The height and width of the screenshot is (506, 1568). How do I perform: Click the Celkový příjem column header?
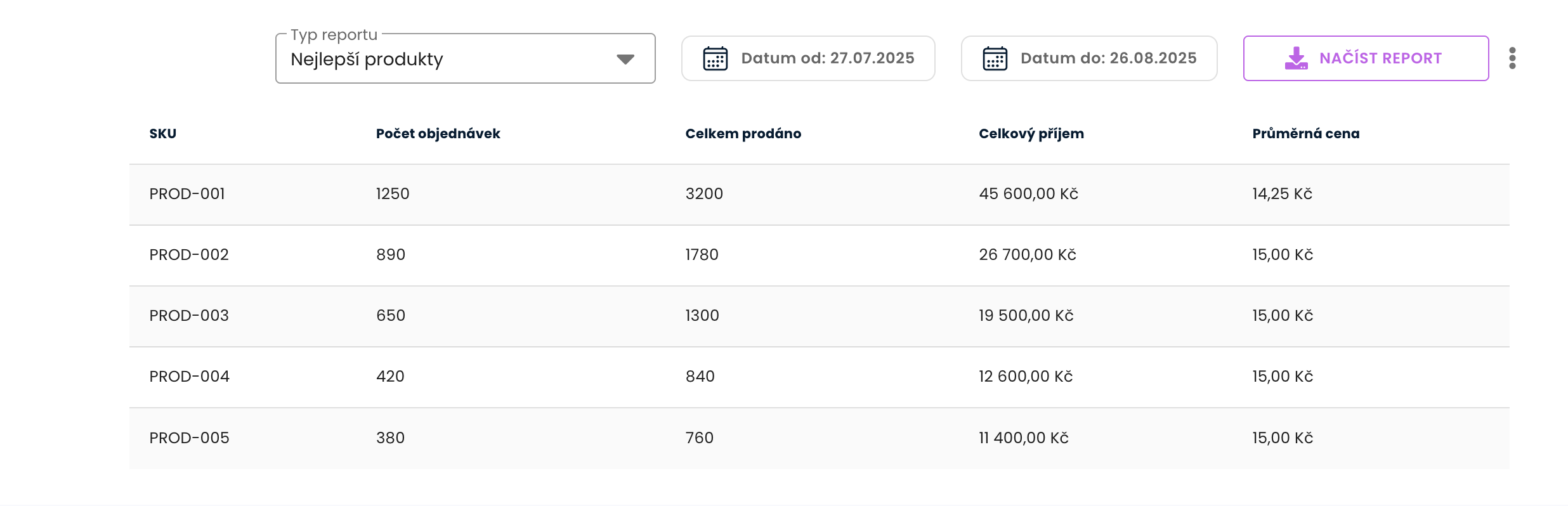pos(1031,134)
